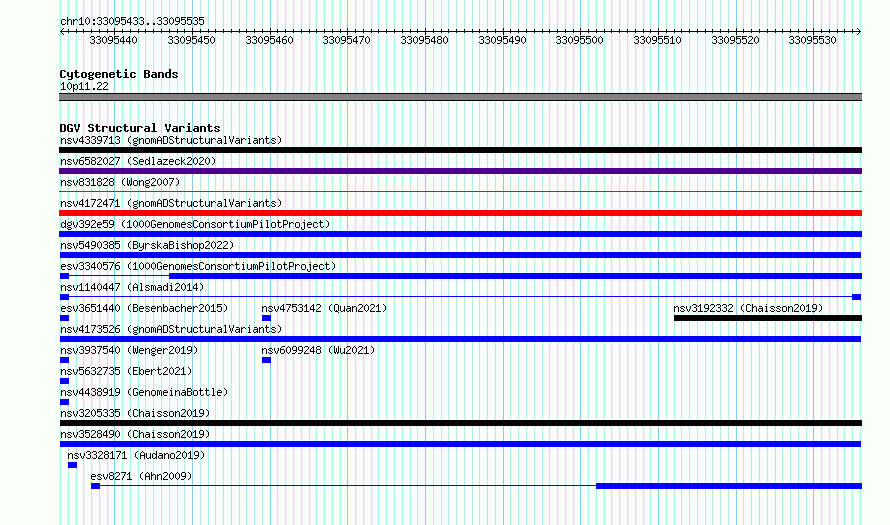Click the 33095440 ruler tick label
Image resolution: width=890 pixels, height=525 pixels.
coord(114,40)
